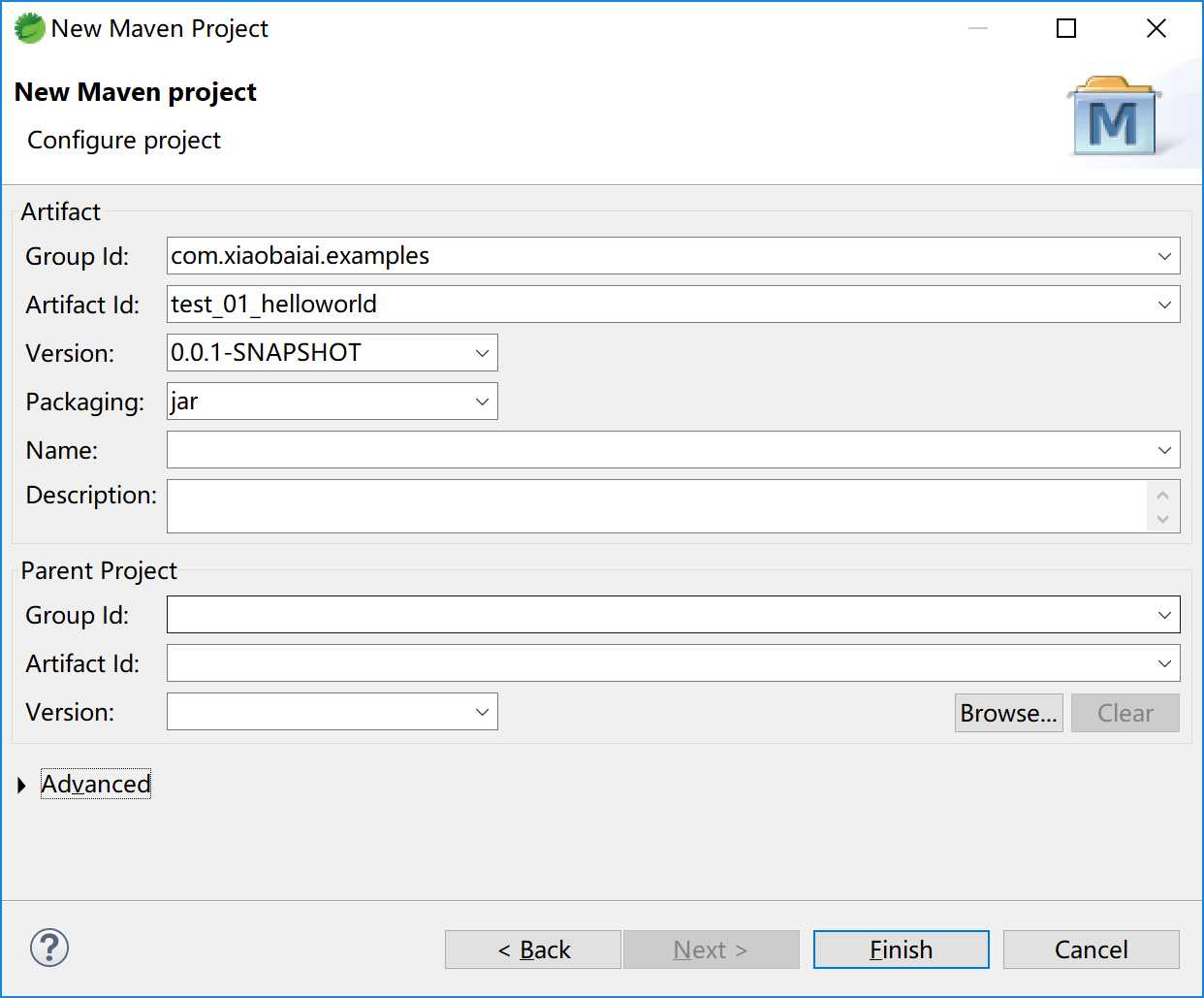Close the New Maven Project dialog
1204x998 pixels.
(x=1156, y=28)
